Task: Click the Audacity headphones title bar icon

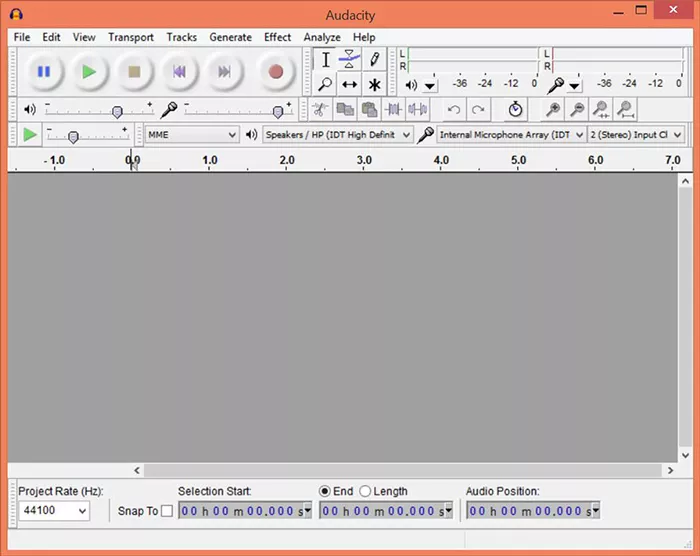Action: pos(16,15)
